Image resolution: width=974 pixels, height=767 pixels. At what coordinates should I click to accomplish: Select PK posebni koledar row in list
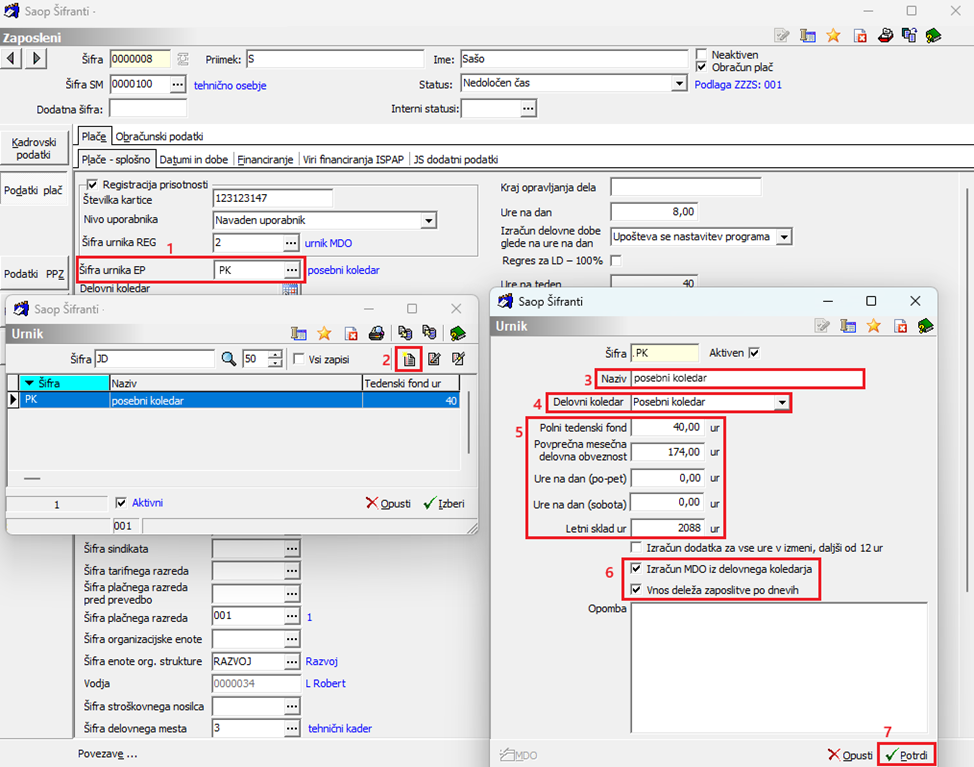pyautogui.click(x=240, y=401)
